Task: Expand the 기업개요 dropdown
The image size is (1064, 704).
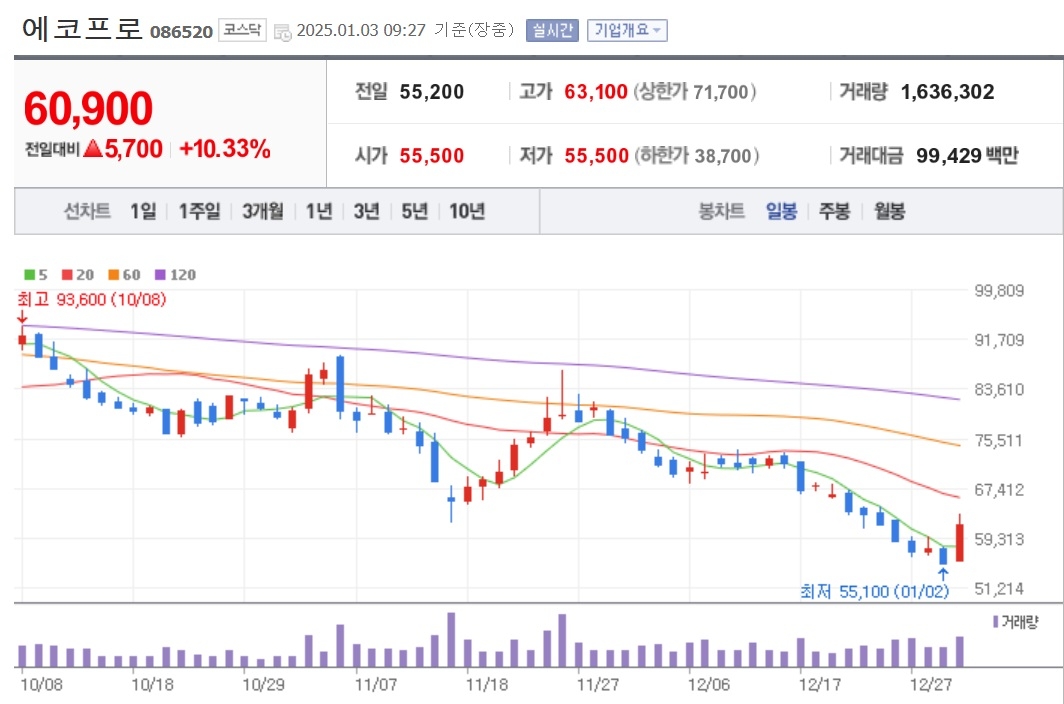Action: point(627,31)
